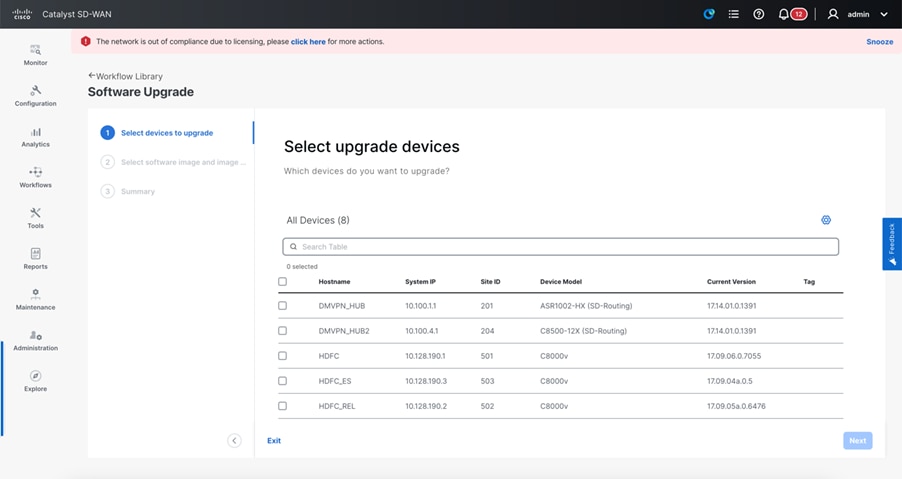Open the Tools sidebar icon

click(x=35, y=213)
